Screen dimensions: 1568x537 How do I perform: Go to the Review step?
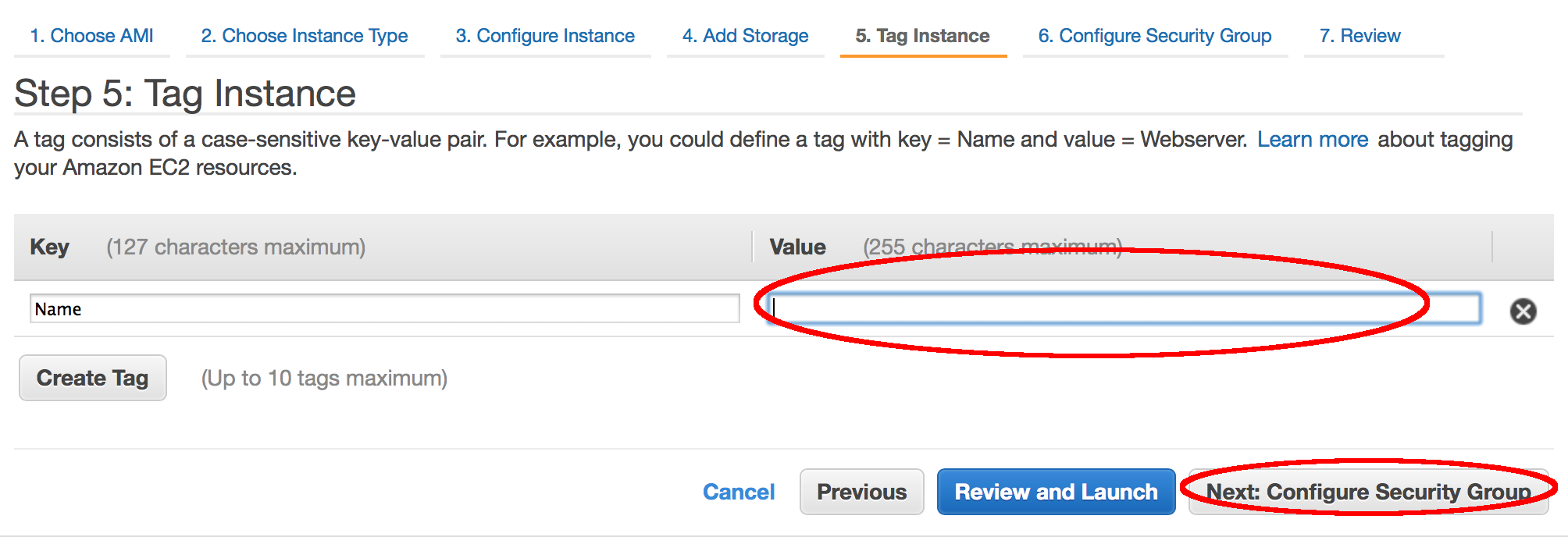tap(1360, 36)
